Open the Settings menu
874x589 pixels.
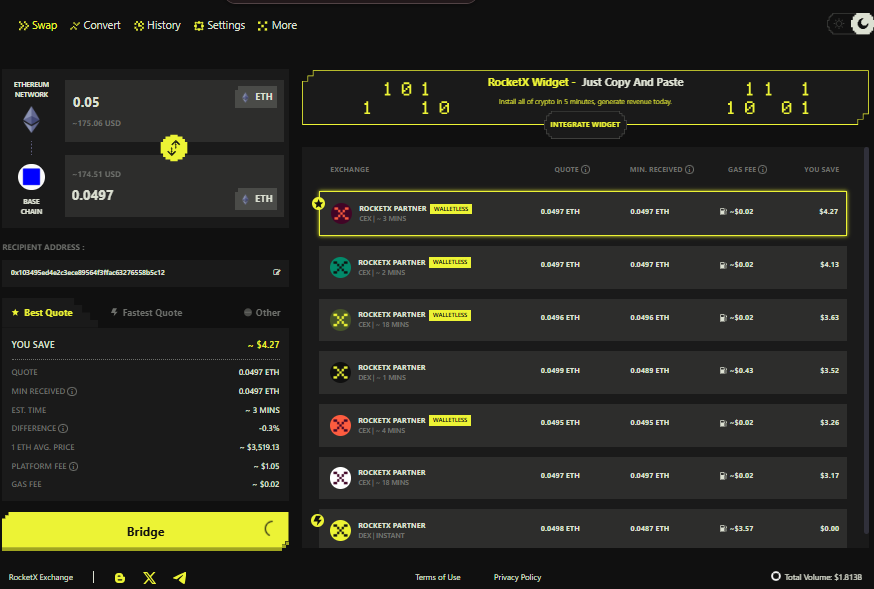(220, 25)
